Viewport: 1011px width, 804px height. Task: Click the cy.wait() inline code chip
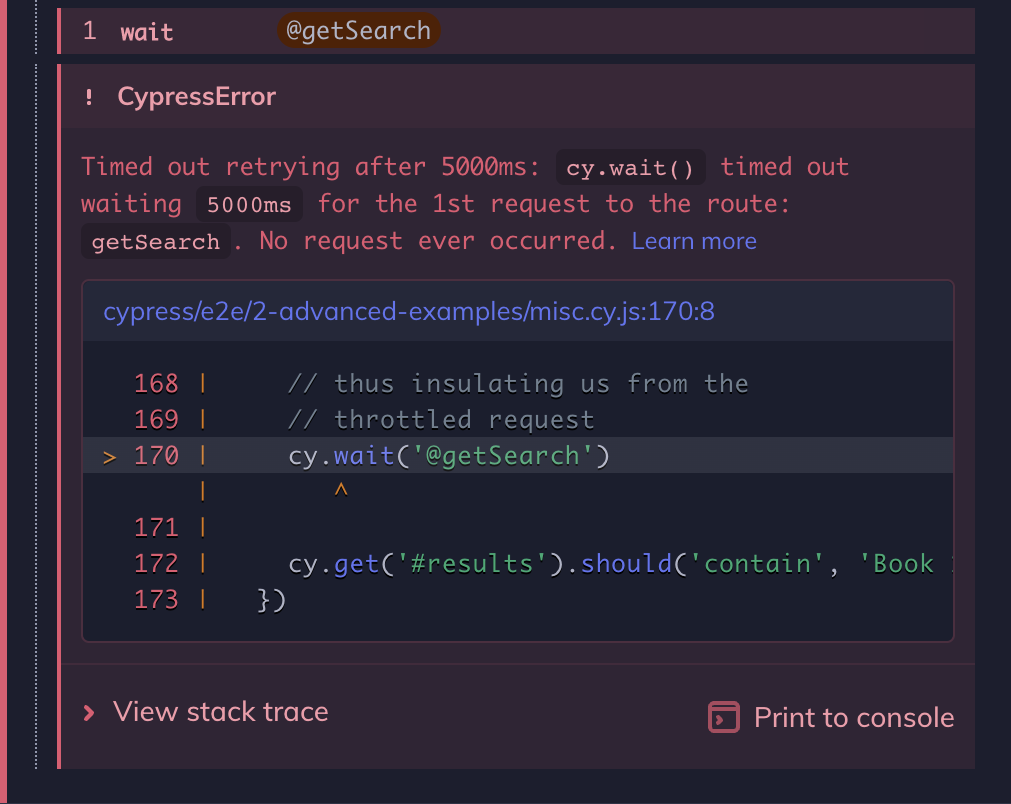pos(630,168)
